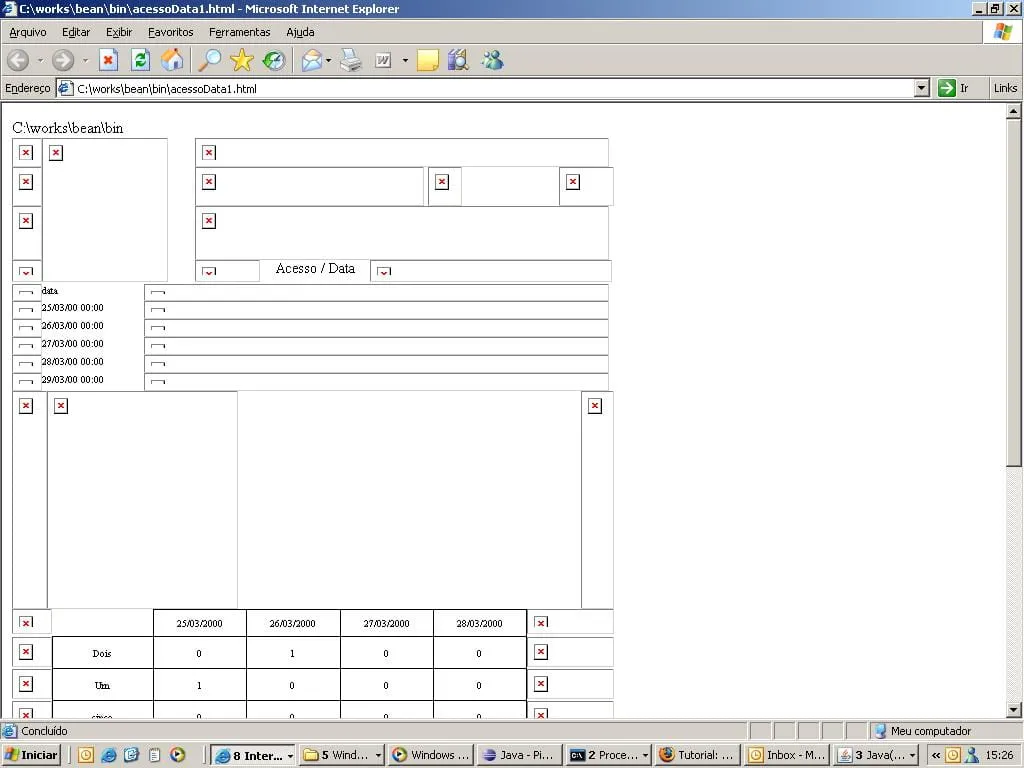Click the 25/03/00 00:00 row
The image size is (1024, 768).
coord(72,308)
